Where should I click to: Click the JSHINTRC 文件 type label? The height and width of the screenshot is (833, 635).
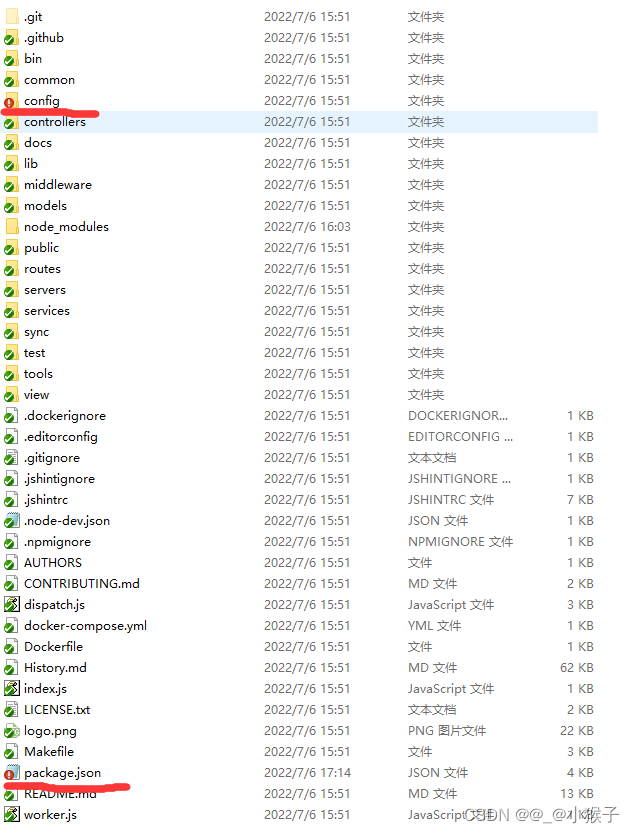[451, 500]
